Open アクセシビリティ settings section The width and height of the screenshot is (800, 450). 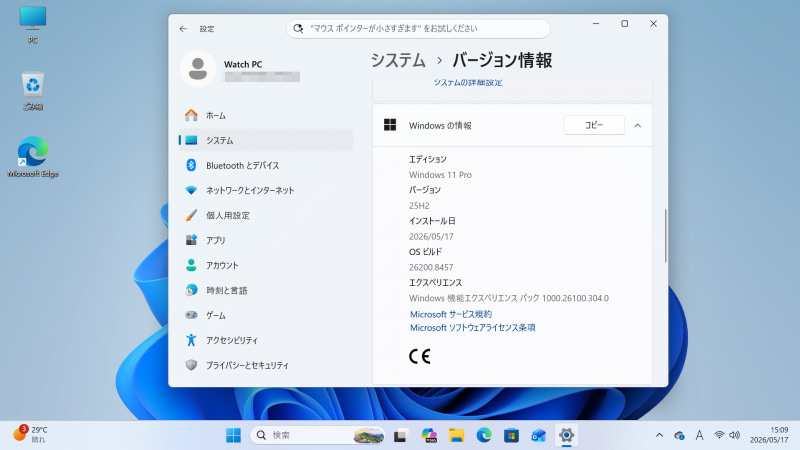pos(265,340)
